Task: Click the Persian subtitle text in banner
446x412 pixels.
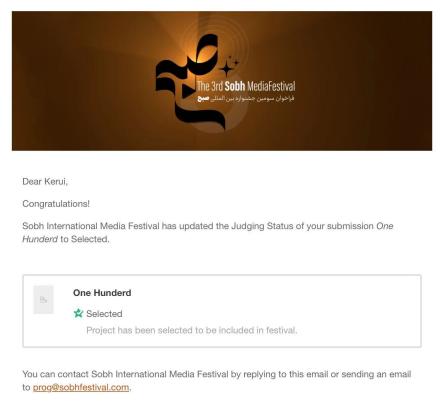Action: tap(246, 99)
